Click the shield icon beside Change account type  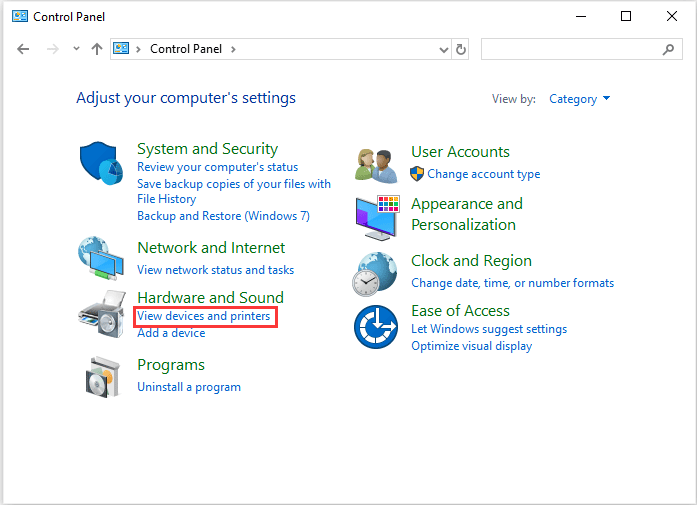417,174
